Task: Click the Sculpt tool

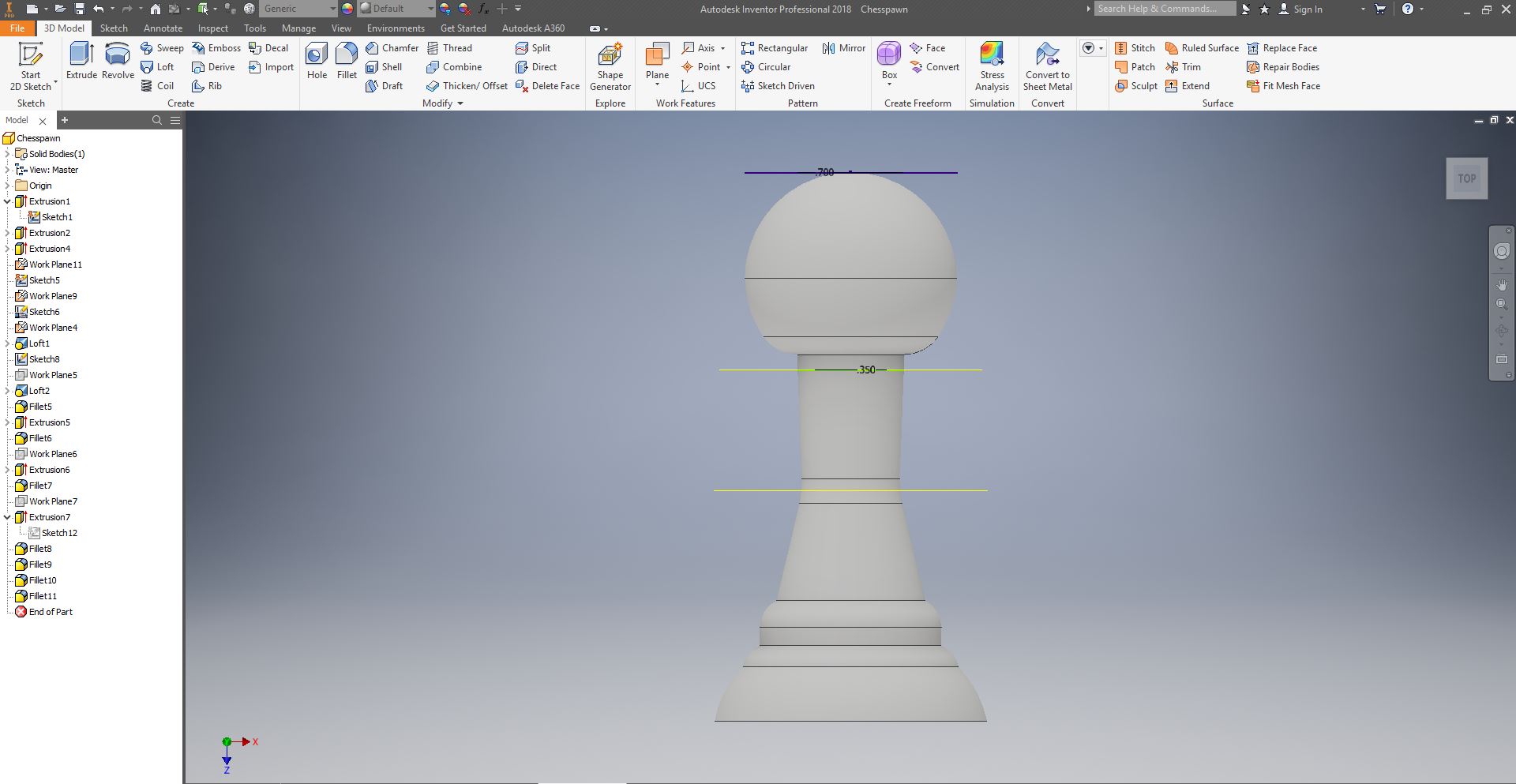Action: coord(1136,86)
